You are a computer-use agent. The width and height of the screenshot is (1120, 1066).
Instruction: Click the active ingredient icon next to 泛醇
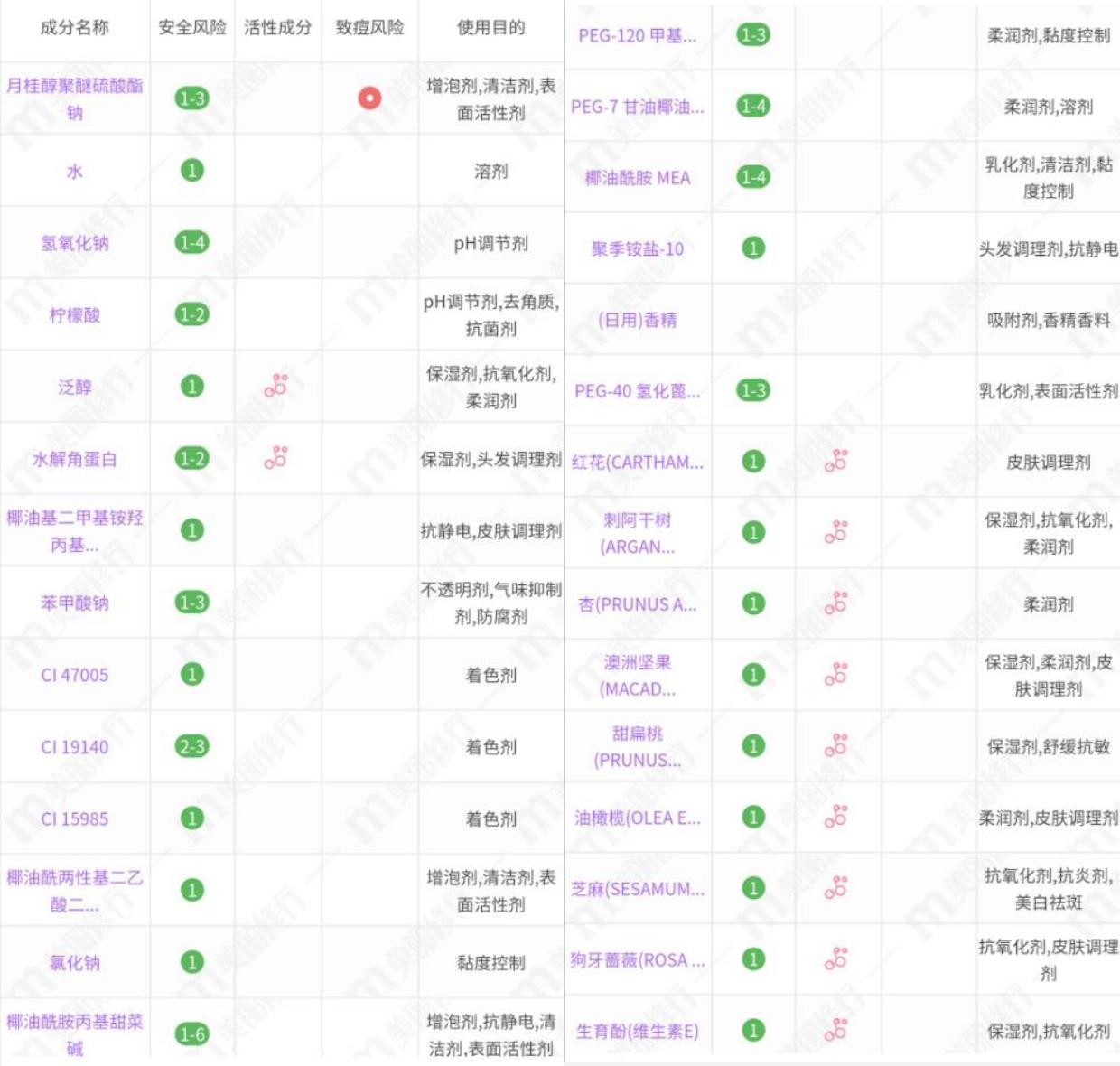[x=277, y=382]
